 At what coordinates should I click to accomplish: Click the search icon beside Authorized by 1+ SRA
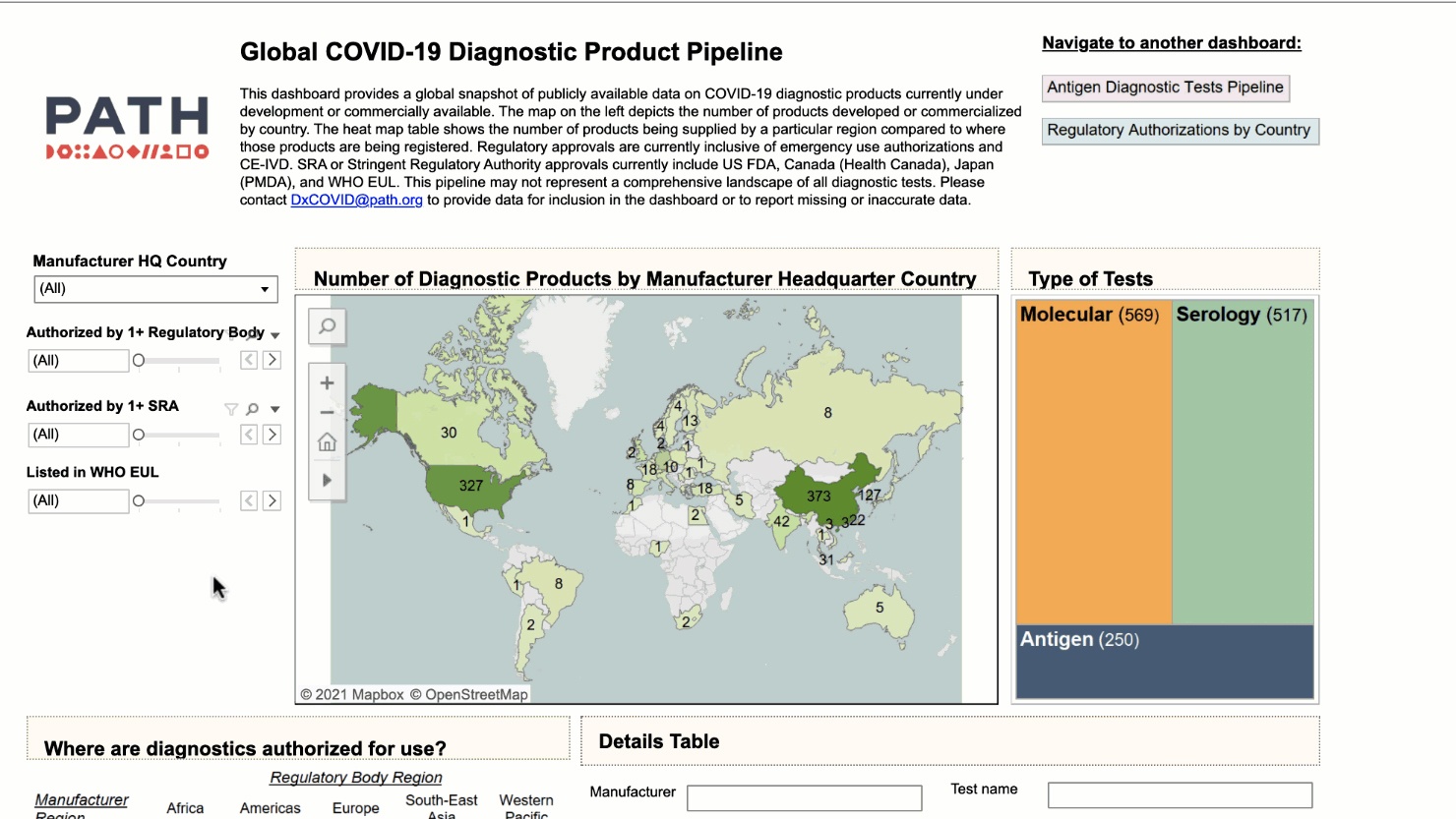coord(253,409)
